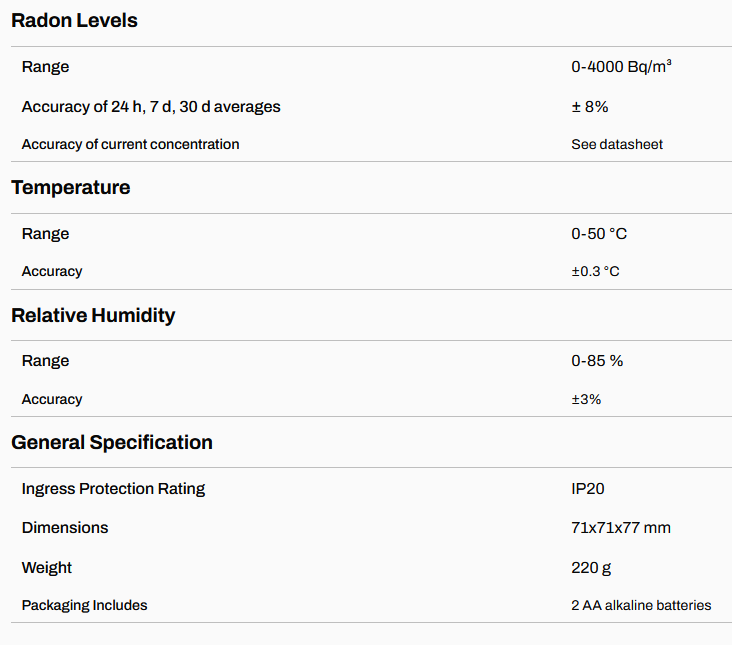
Task: Open the See datasheet text
Action: tap(616, 144)
